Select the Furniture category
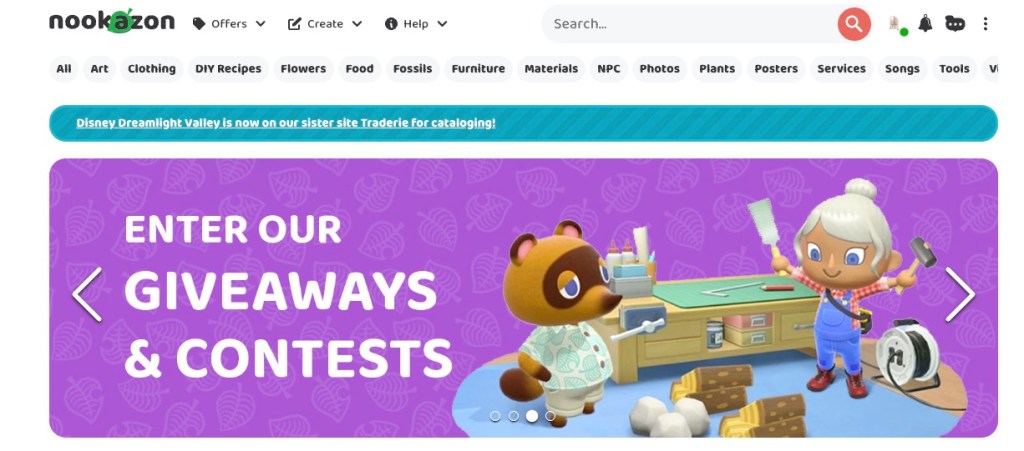 [478, 69]
